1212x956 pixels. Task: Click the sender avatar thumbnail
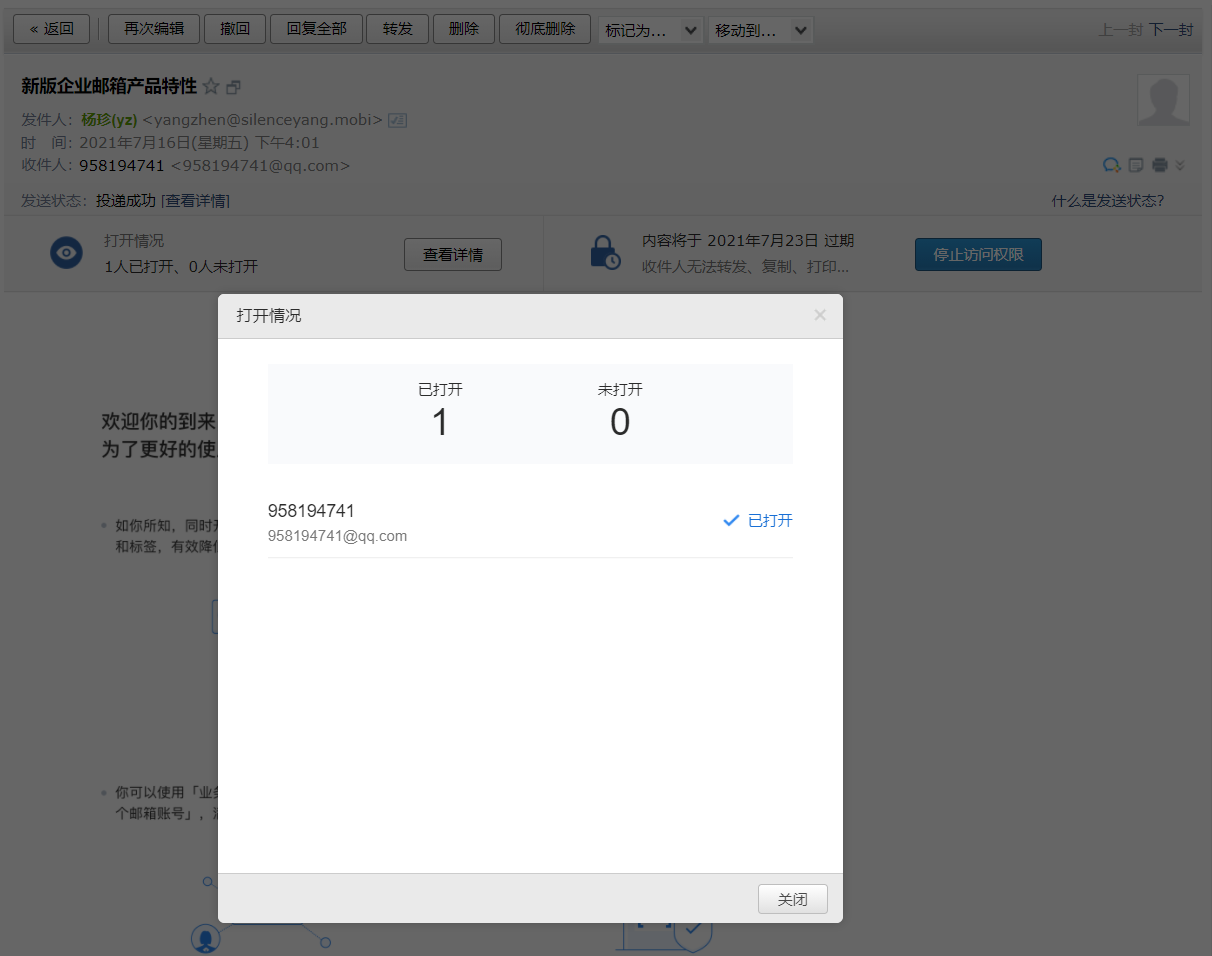pyautogui.click(x=1163, y=100)
